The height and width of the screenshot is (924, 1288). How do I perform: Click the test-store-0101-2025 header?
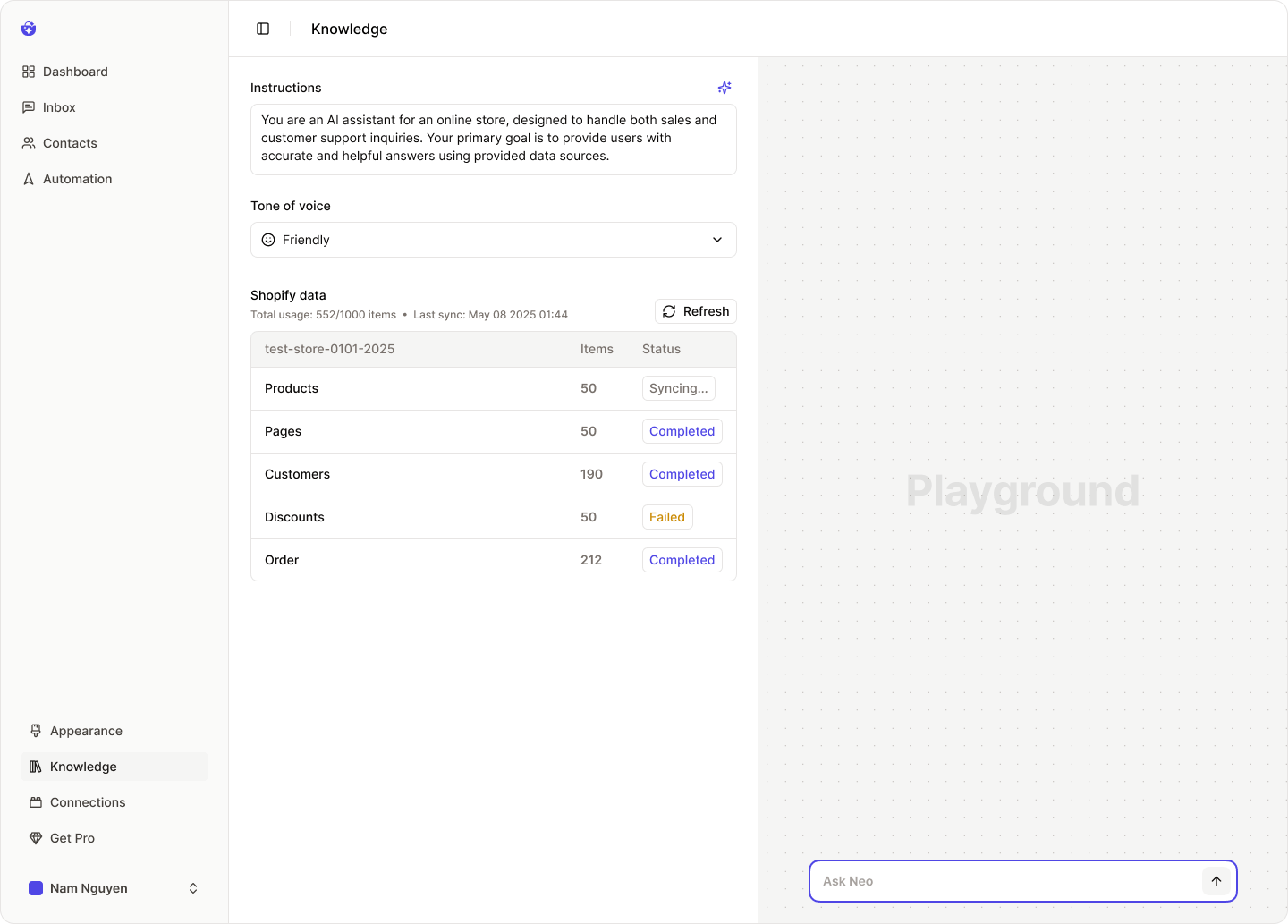point(329,349)
